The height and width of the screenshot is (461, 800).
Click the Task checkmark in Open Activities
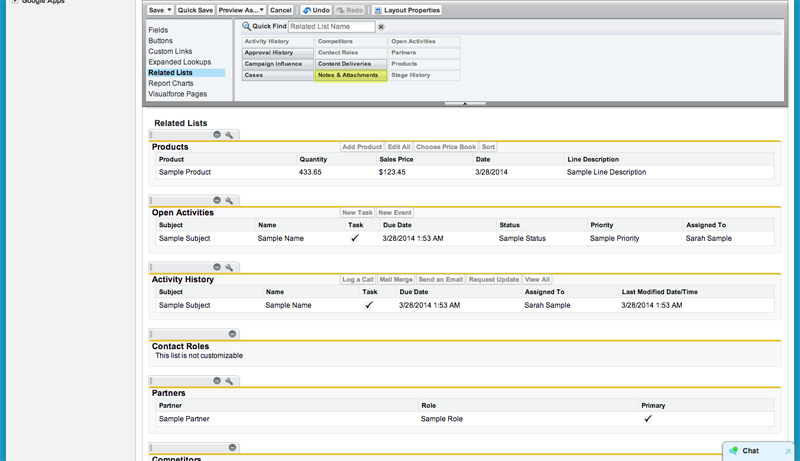(x=355, y=239)
